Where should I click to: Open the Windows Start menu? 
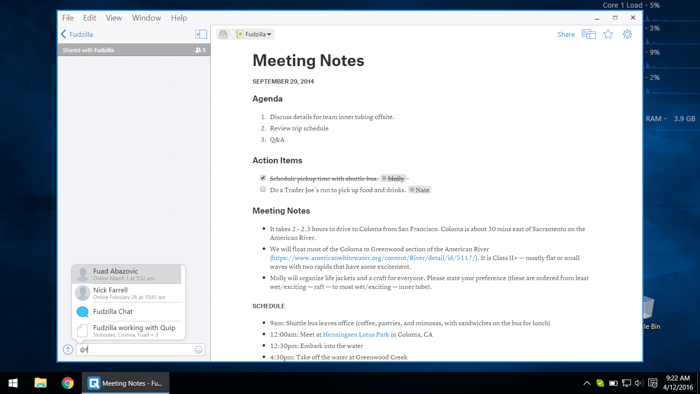tap(13, 383)
